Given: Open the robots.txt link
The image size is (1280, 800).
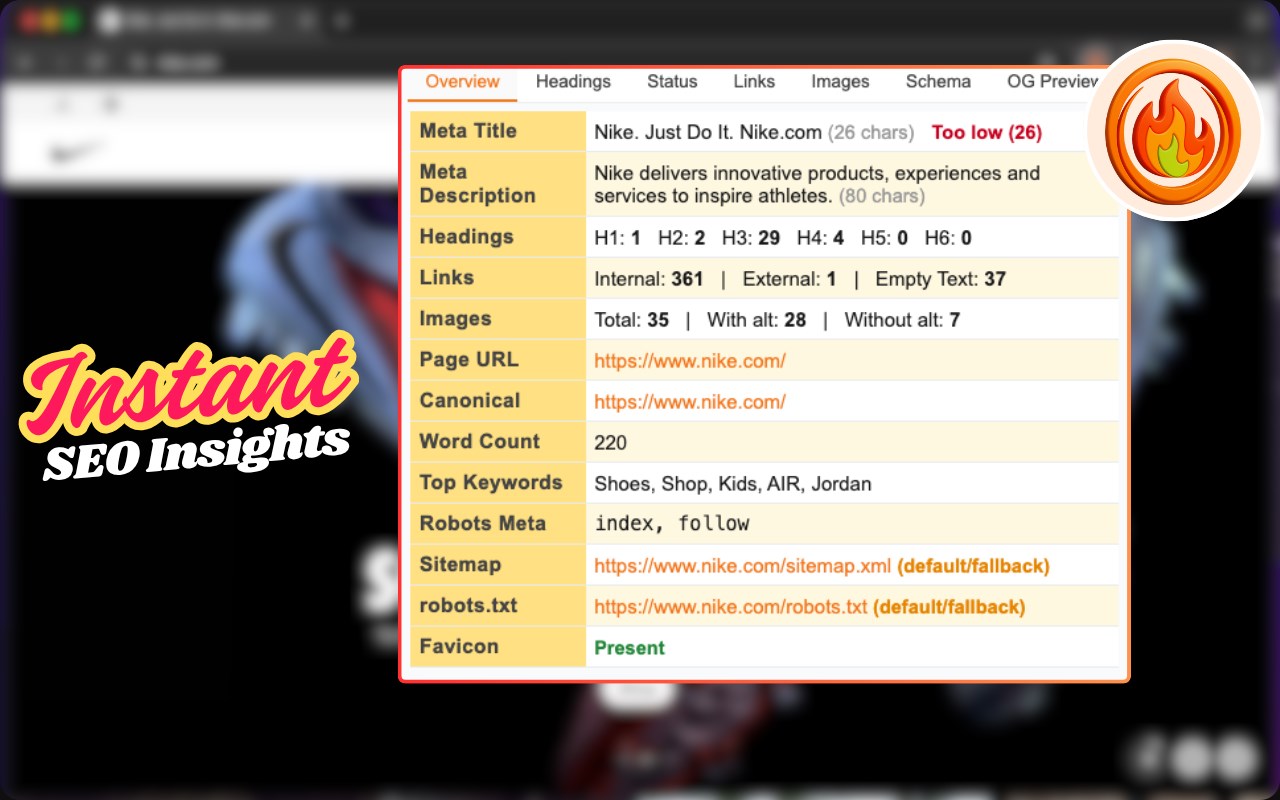Looking at the screenshot, I should pyautogui.click(x=731, y=607).
